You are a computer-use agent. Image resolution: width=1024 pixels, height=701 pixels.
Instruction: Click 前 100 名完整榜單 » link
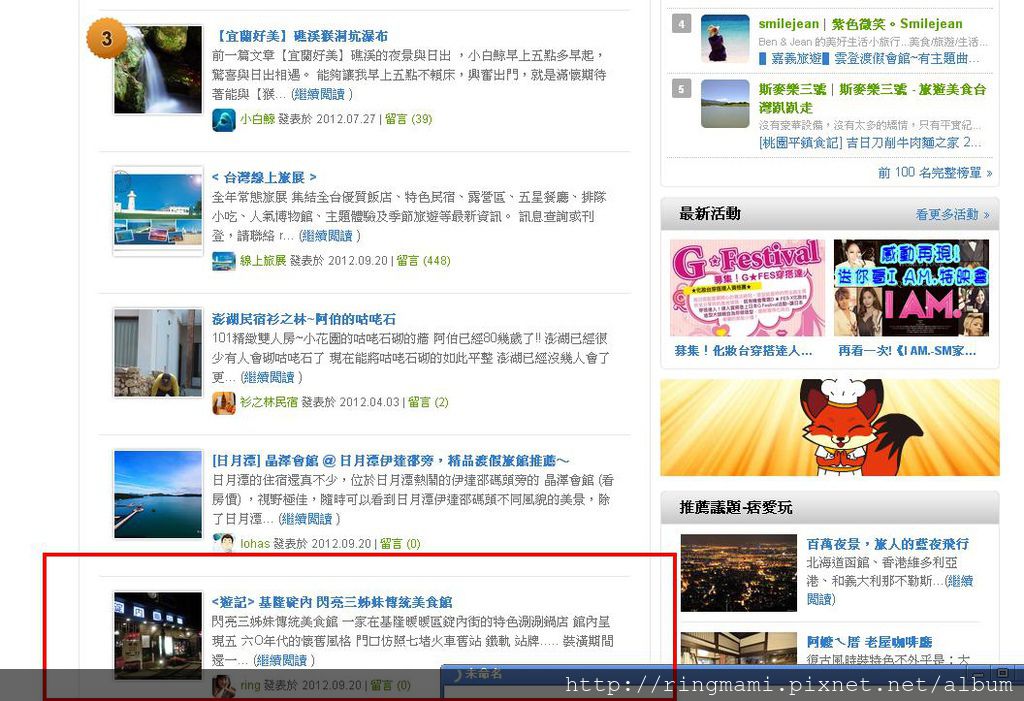coord(935,173)
